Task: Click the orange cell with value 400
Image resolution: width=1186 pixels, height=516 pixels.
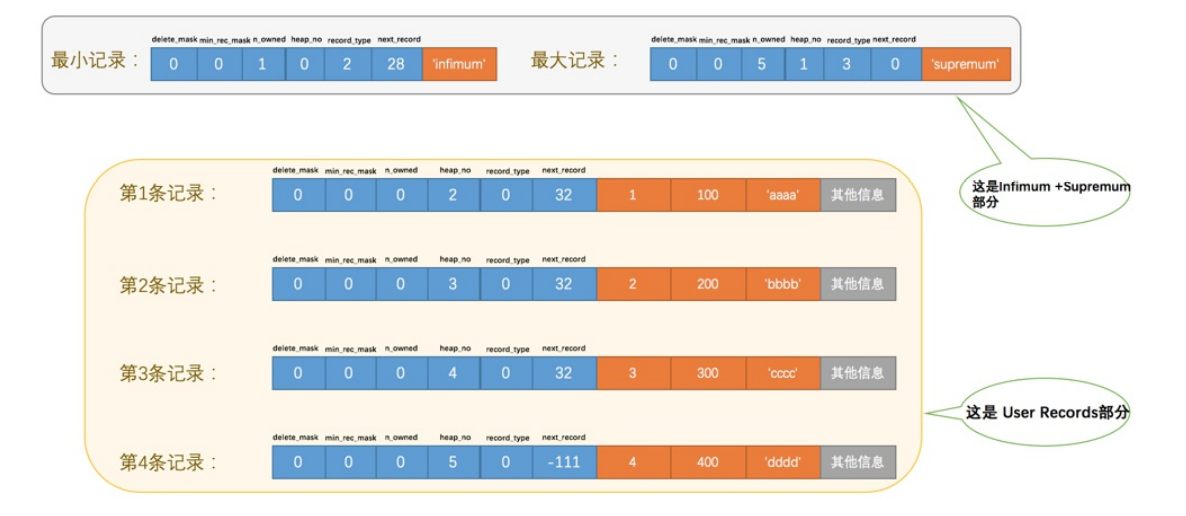Action: 708,462
